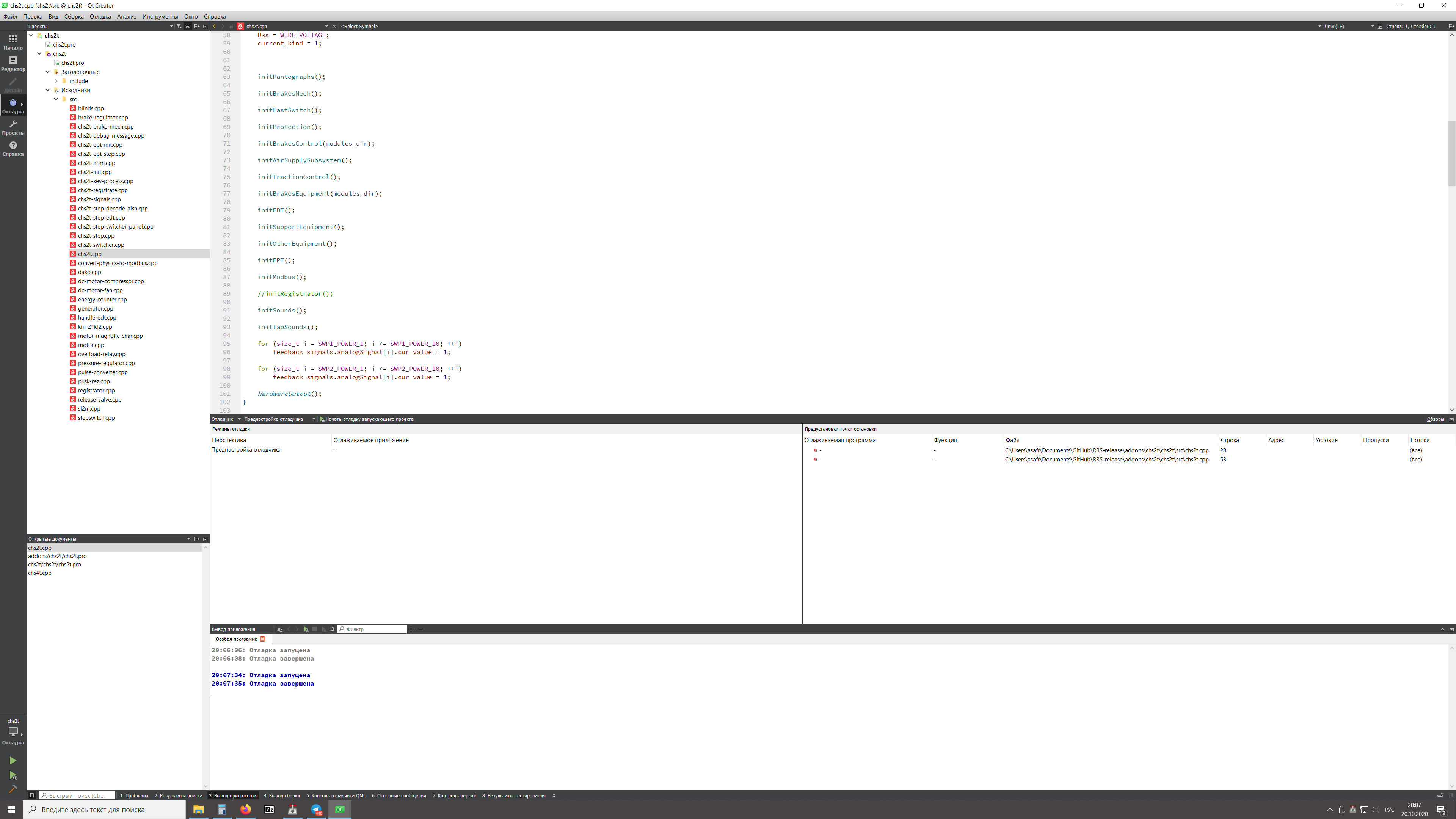
Task: Open Firefox from the Windows taskbar
Action: point(245,810)
